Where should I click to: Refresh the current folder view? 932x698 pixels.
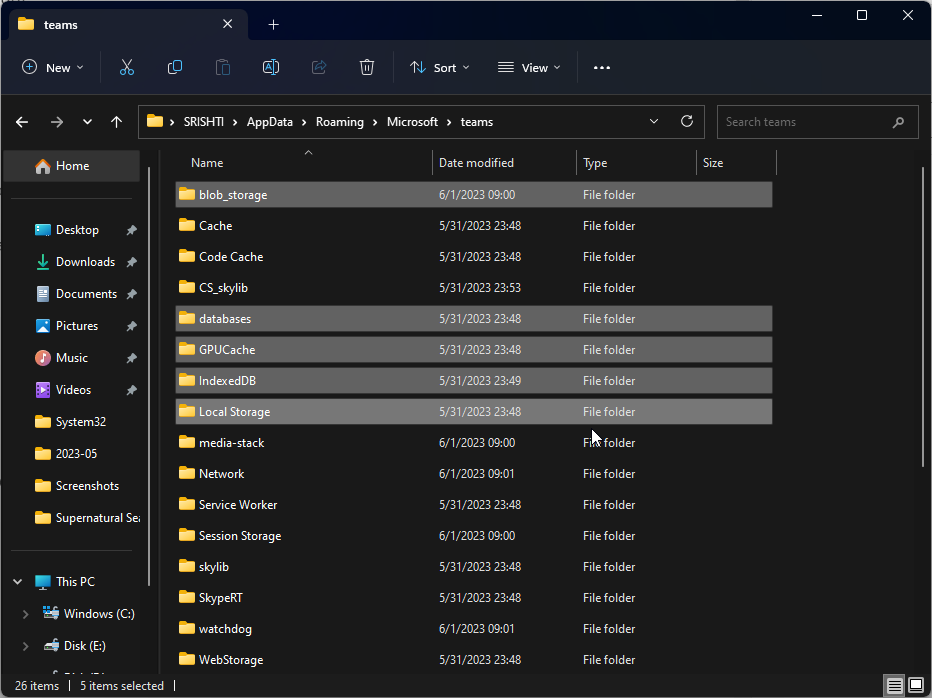point(687,121)
